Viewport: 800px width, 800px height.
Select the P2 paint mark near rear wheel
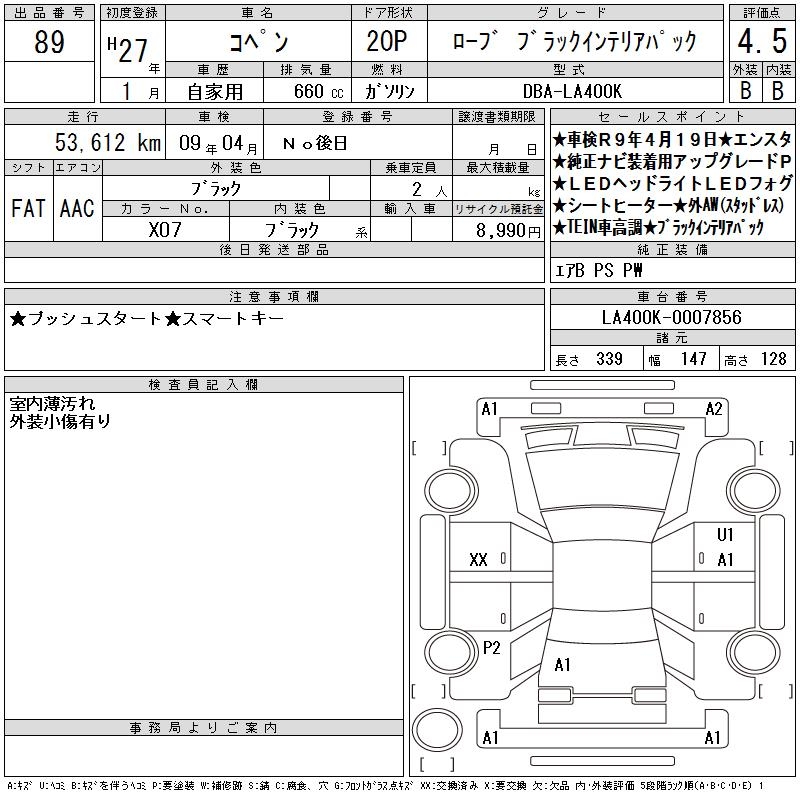point(491,648)
